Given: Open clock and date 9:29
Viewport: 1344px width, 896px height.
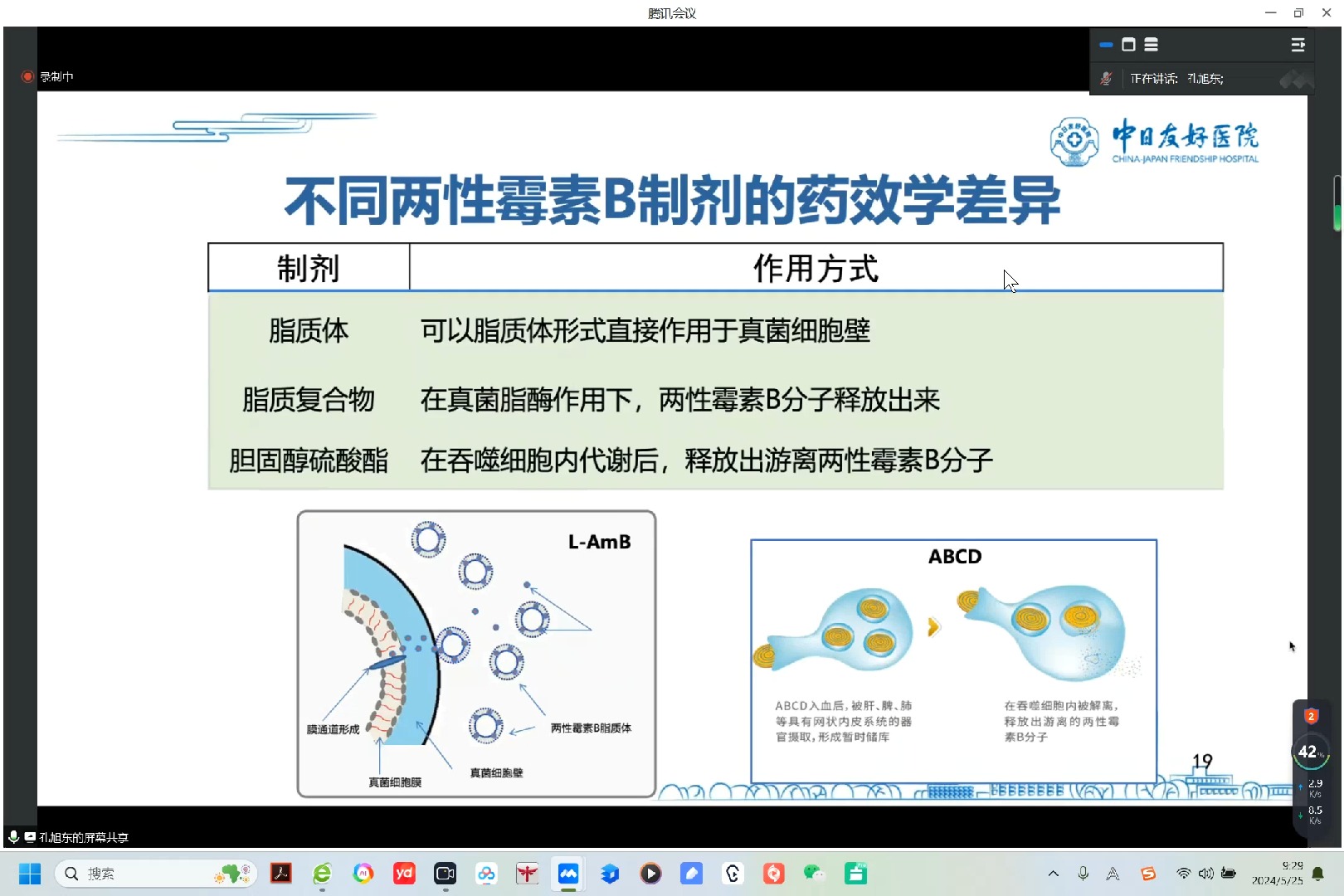Looking at the screenshot, I should pos(1278,873).
